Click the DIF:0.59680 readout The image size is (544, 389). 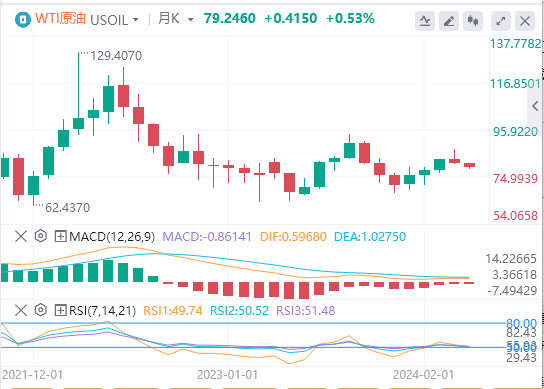coord(293,237)
